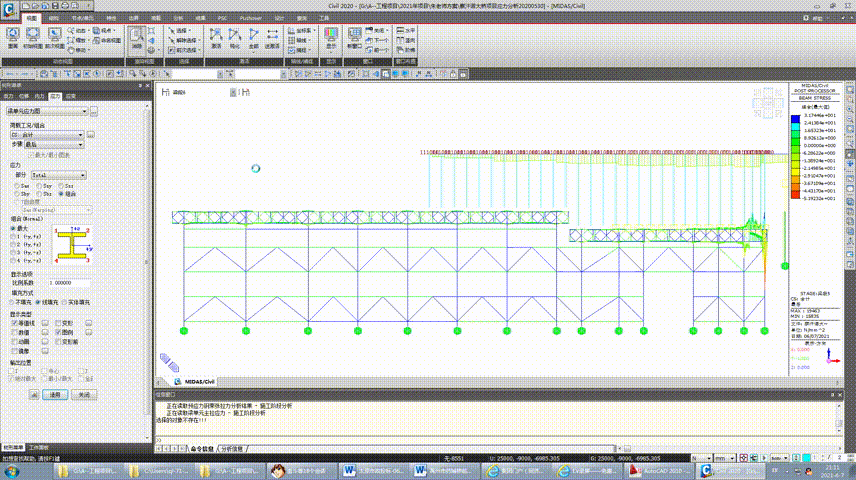Click the chart icon left of the Apply button

pos(34,394)
